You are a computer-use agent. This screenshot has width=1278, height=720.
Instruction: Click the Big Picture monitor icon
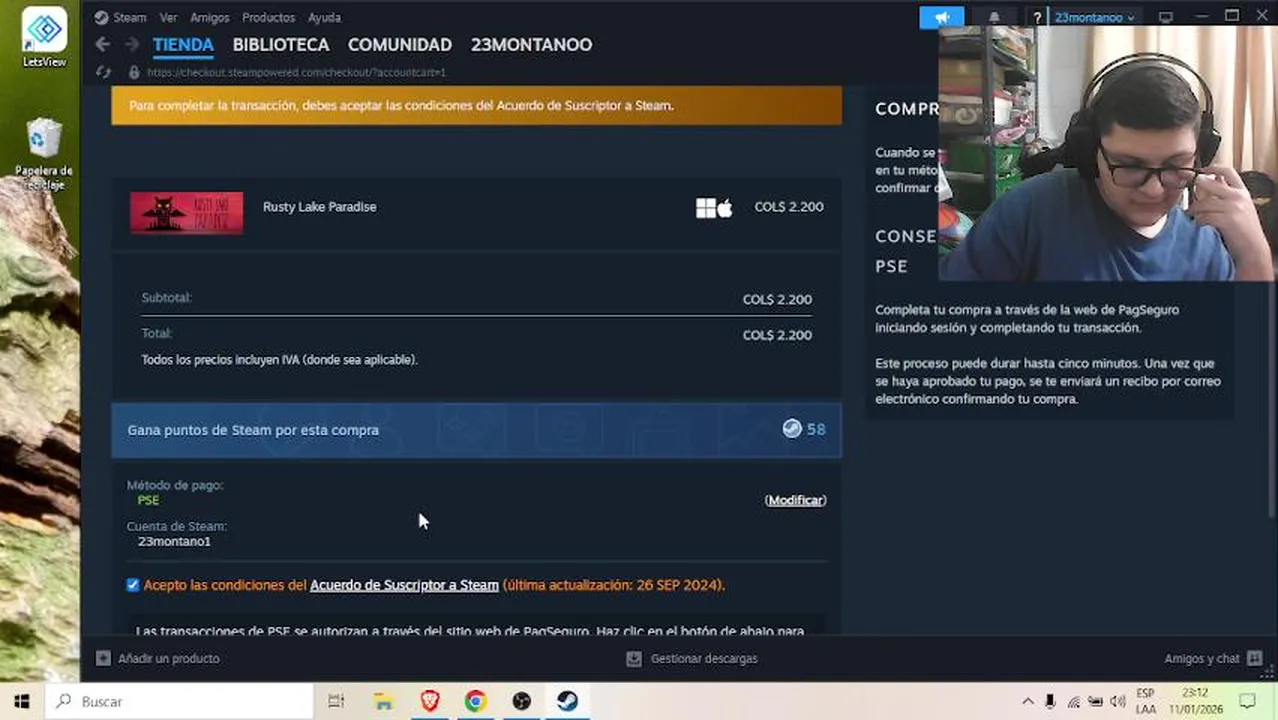pos(1166,17)
